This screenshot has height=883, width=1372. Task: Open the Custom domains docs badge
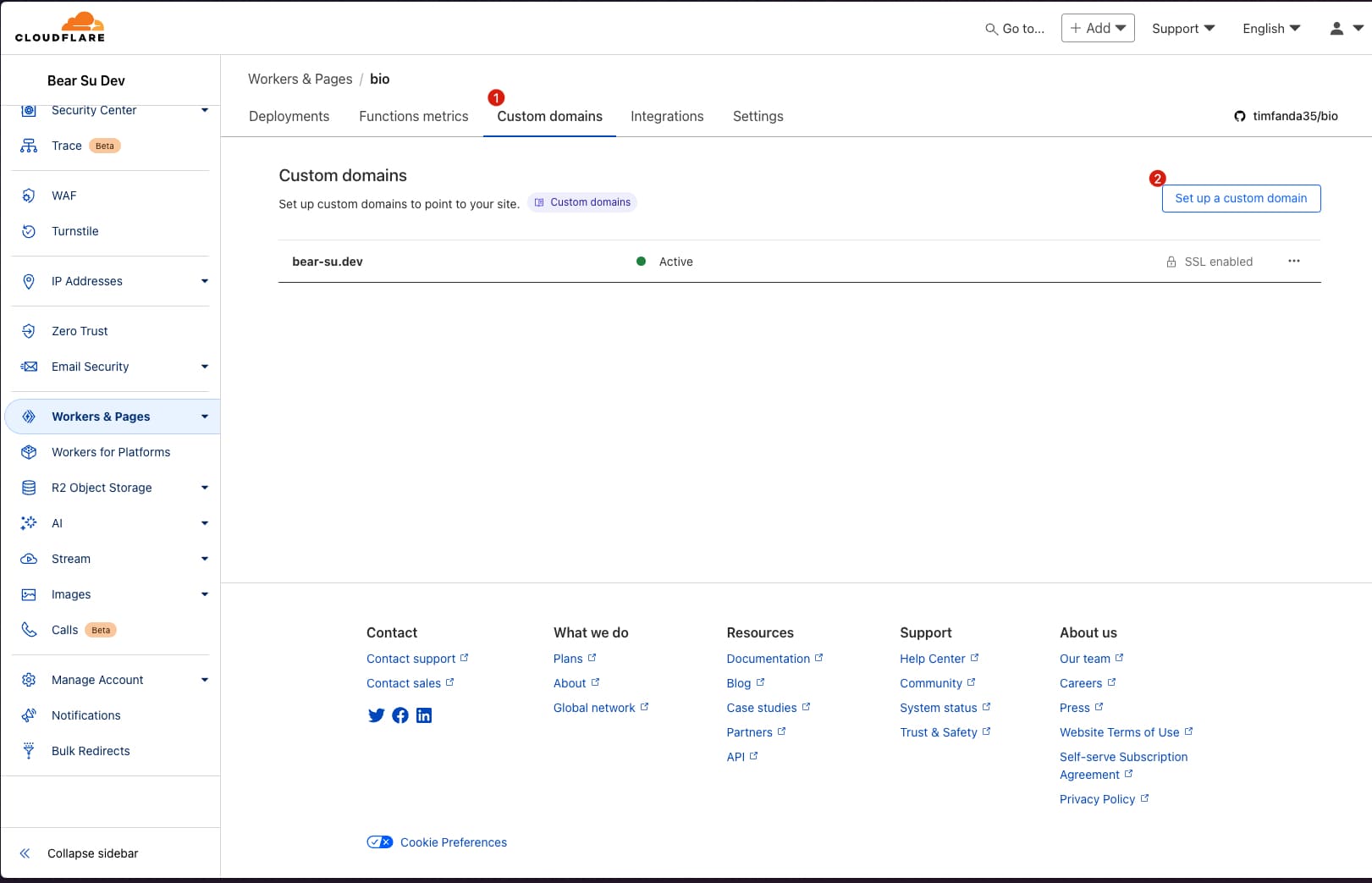(x=582, y=202)
